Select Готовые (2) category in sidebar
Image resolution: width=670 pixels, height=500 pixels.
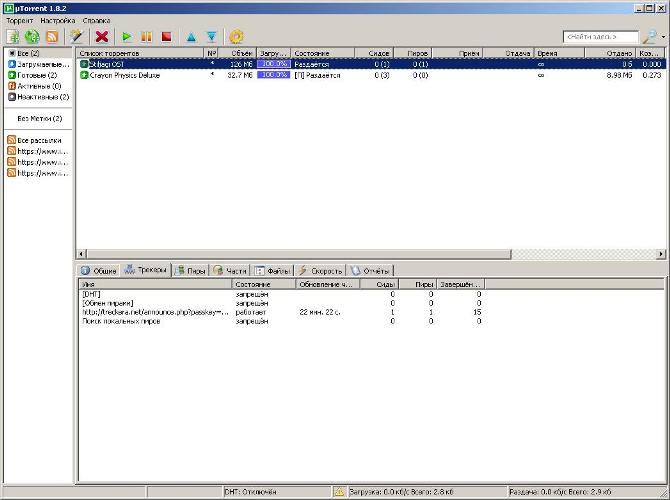point(33,75)
